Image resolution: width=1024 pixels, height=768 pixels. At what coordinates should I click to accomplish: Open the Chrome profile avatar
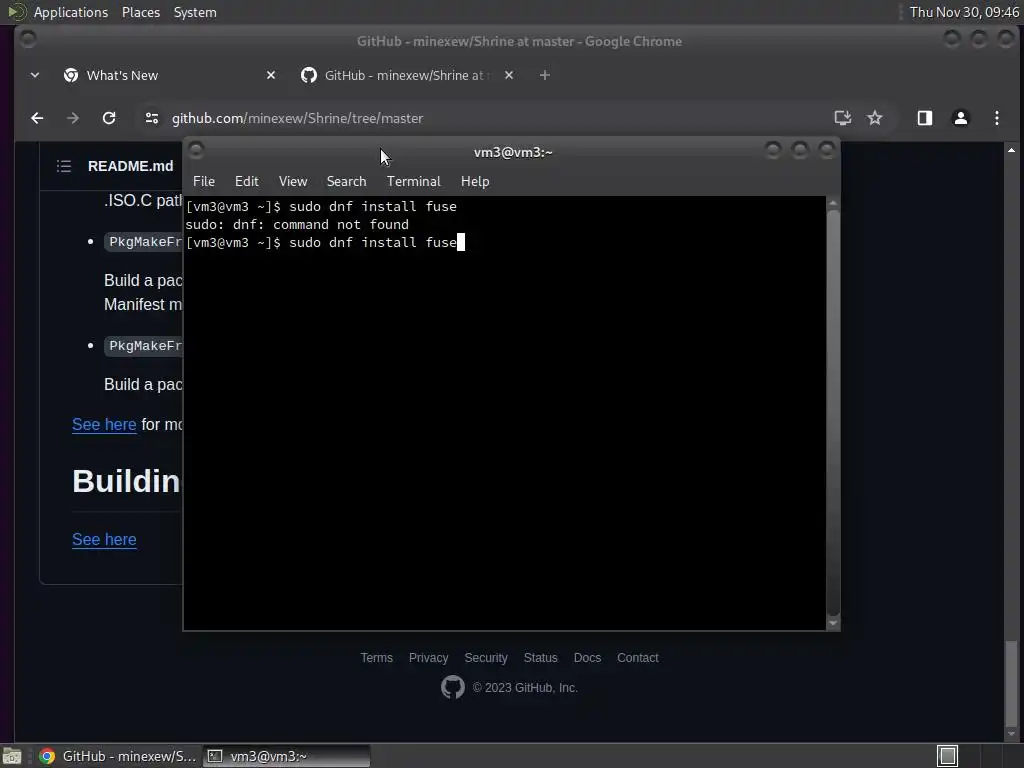pyautogui.click(x=961, y=118)
